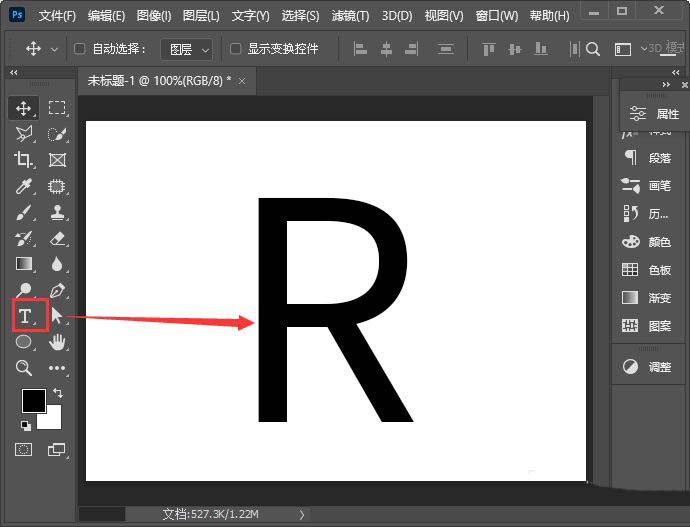690x527 pixels.
Task: Toggle Quick Mask mode
Action: (x=23, y=449)
